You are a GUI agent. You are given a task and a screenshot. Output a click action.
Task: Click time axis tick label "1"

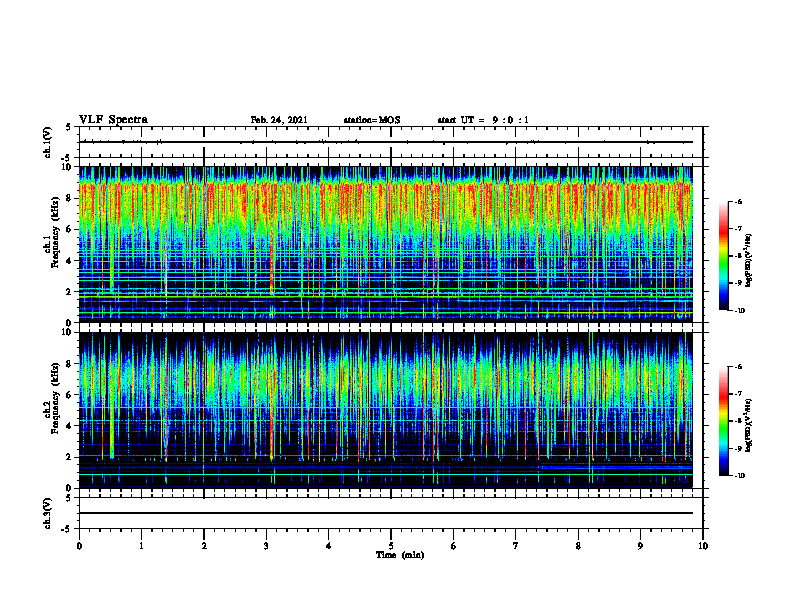(141, 546)
